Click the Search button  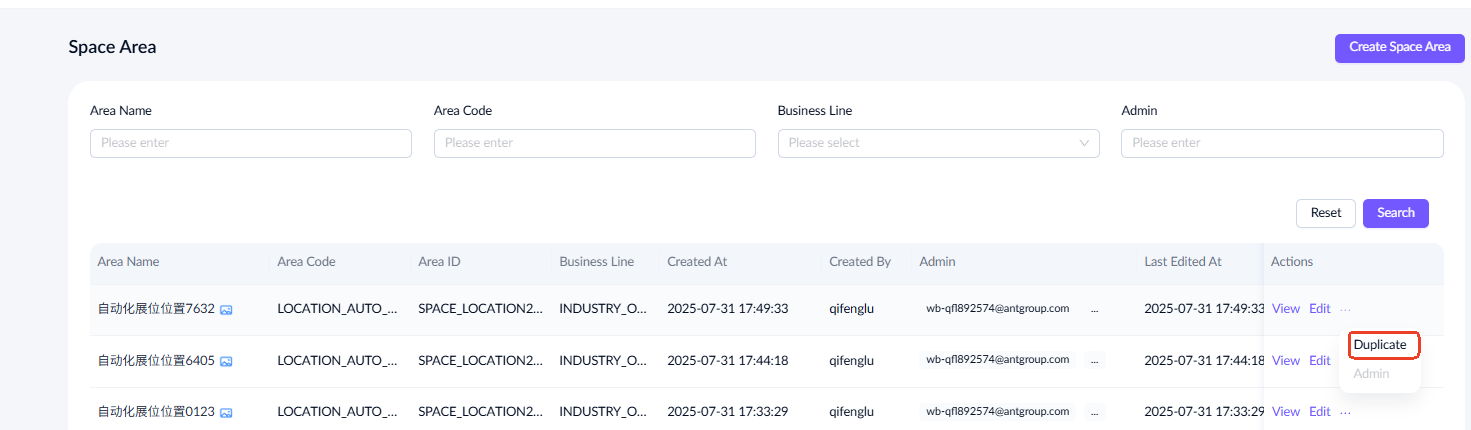point(1395,213)
